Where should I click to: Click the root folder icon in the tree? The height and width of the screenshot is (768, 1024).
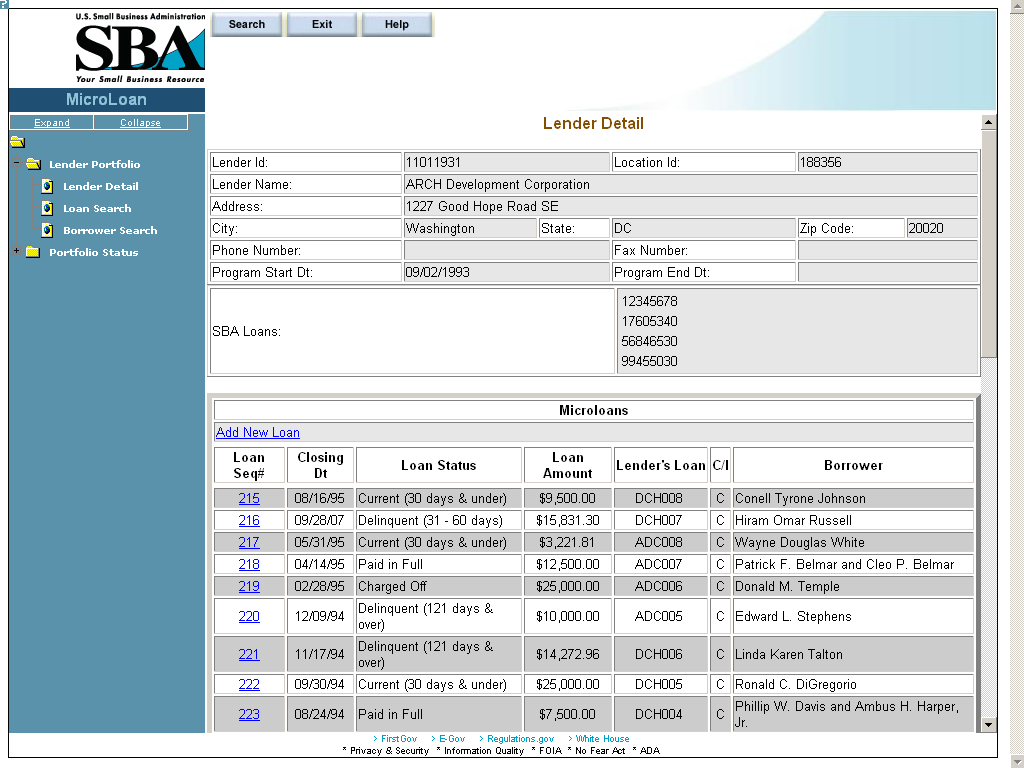17,142
